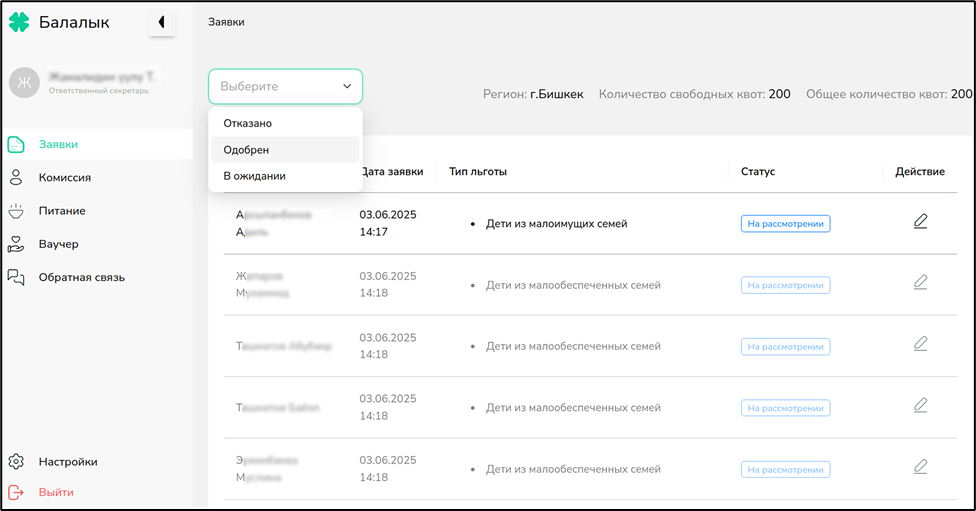The image size is (976, 511).
Task: Click the Статус column header
Action: (x=758, y=172)
